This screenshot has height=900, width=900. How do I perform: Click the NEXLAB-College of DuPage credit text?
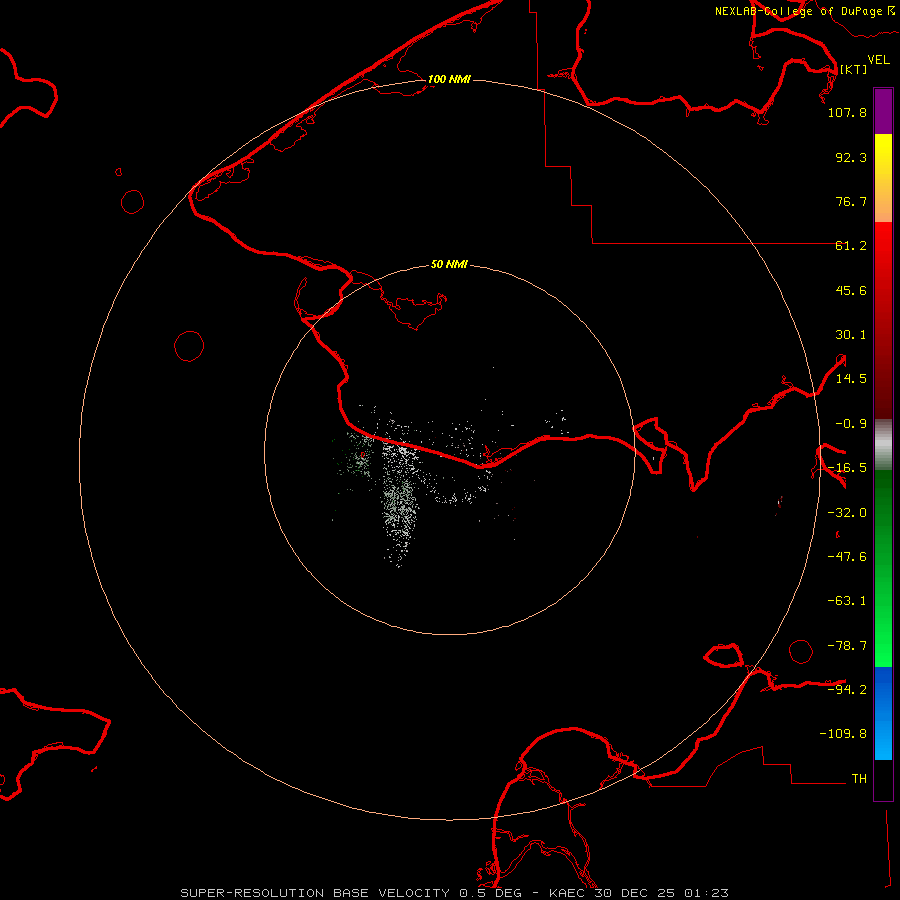pos(804,11)
